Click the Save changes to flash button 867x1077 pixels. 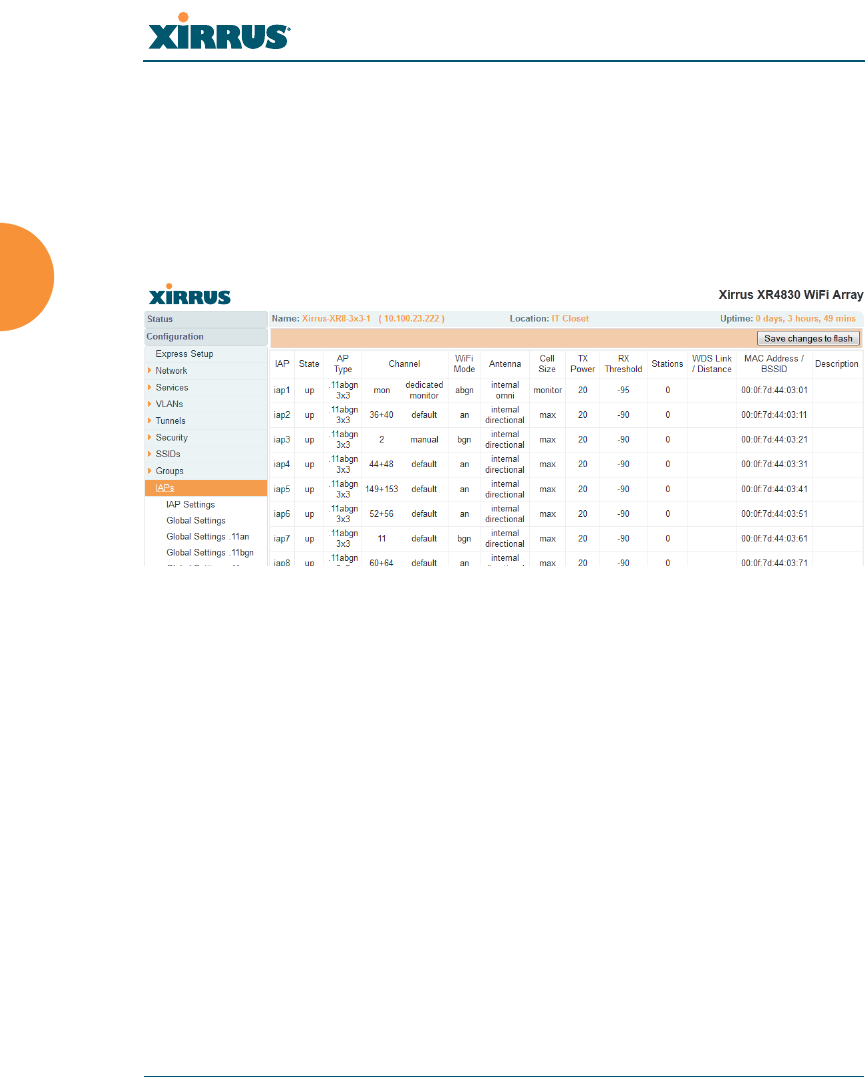808,339
